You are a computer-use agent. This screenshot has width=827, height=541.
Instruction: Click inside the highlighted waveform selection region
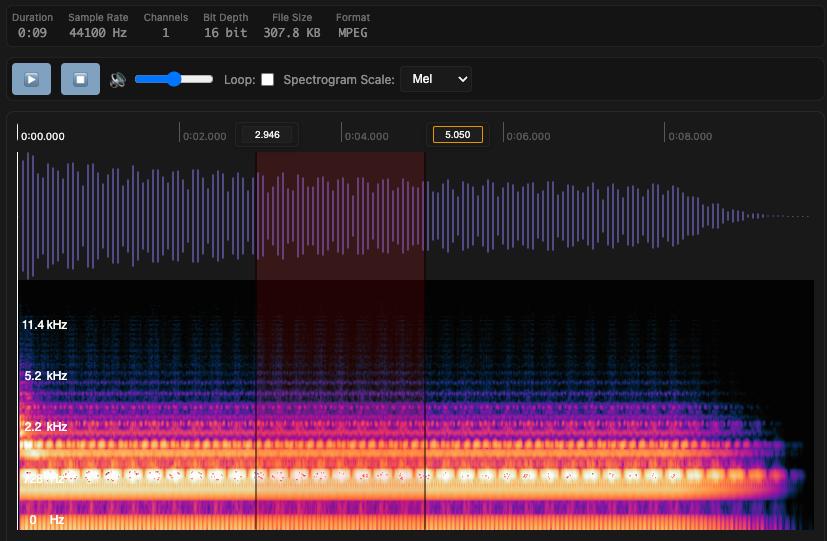click(x=340, y=216)
